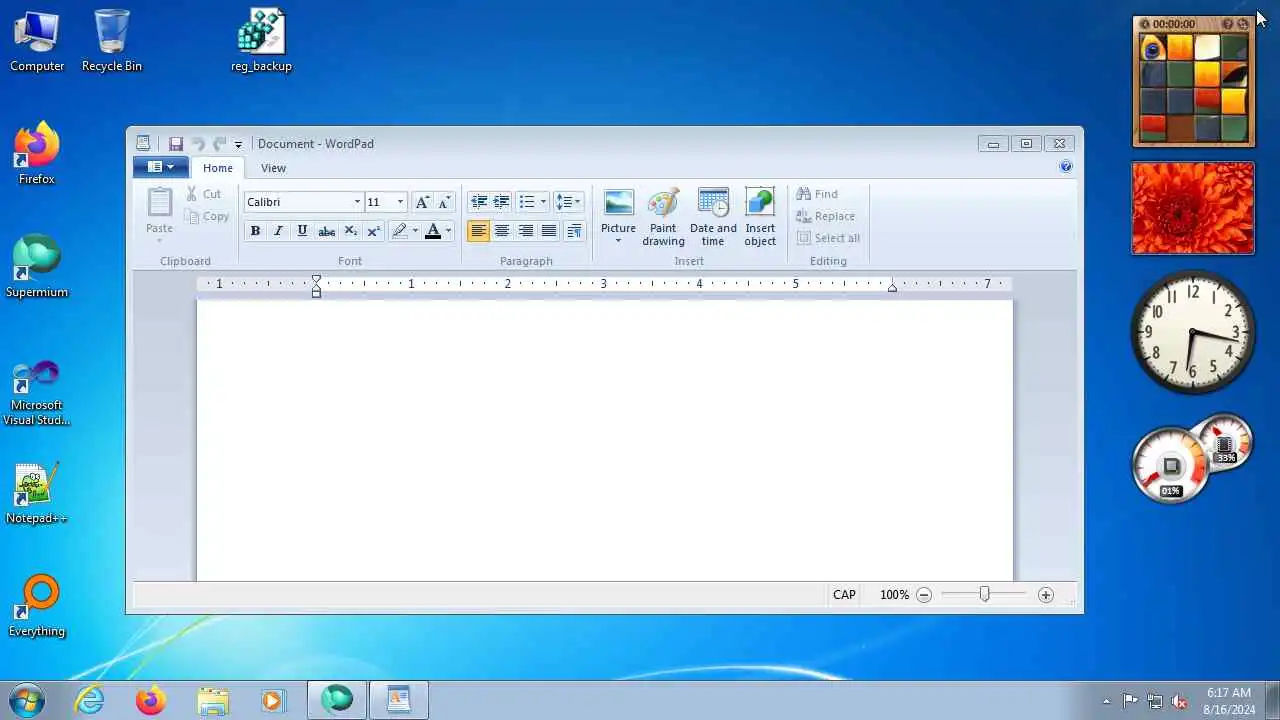Click the 100% zoom level text
Screen dimensions: 1280x720
(x=894, y=595)
